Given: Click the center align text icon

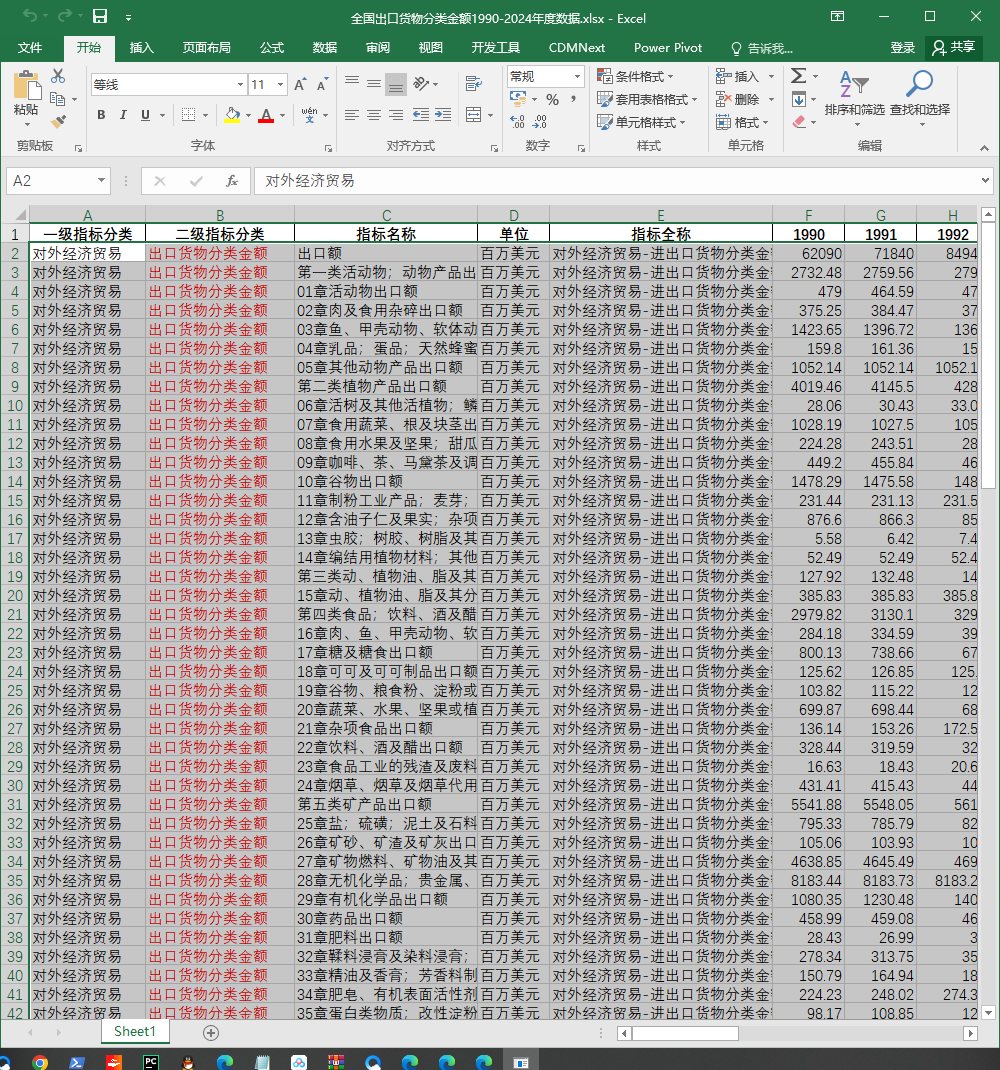Looking at the screenshot, I should [373, 115].
